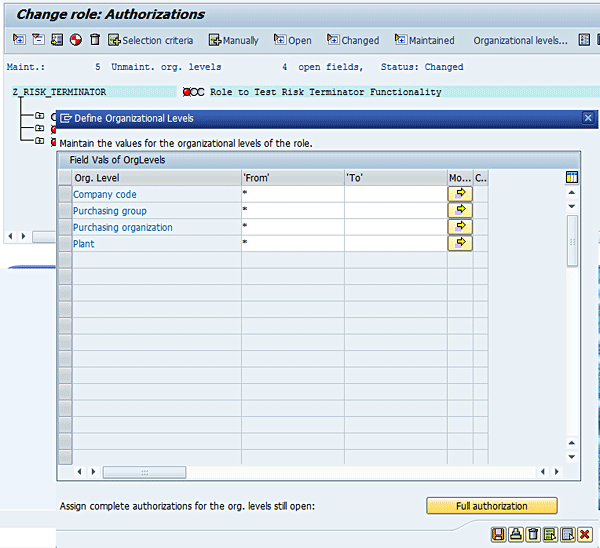Click the To field for Purchasing group
The height and width of the screenshot is (548, 600).
[396, 210]
